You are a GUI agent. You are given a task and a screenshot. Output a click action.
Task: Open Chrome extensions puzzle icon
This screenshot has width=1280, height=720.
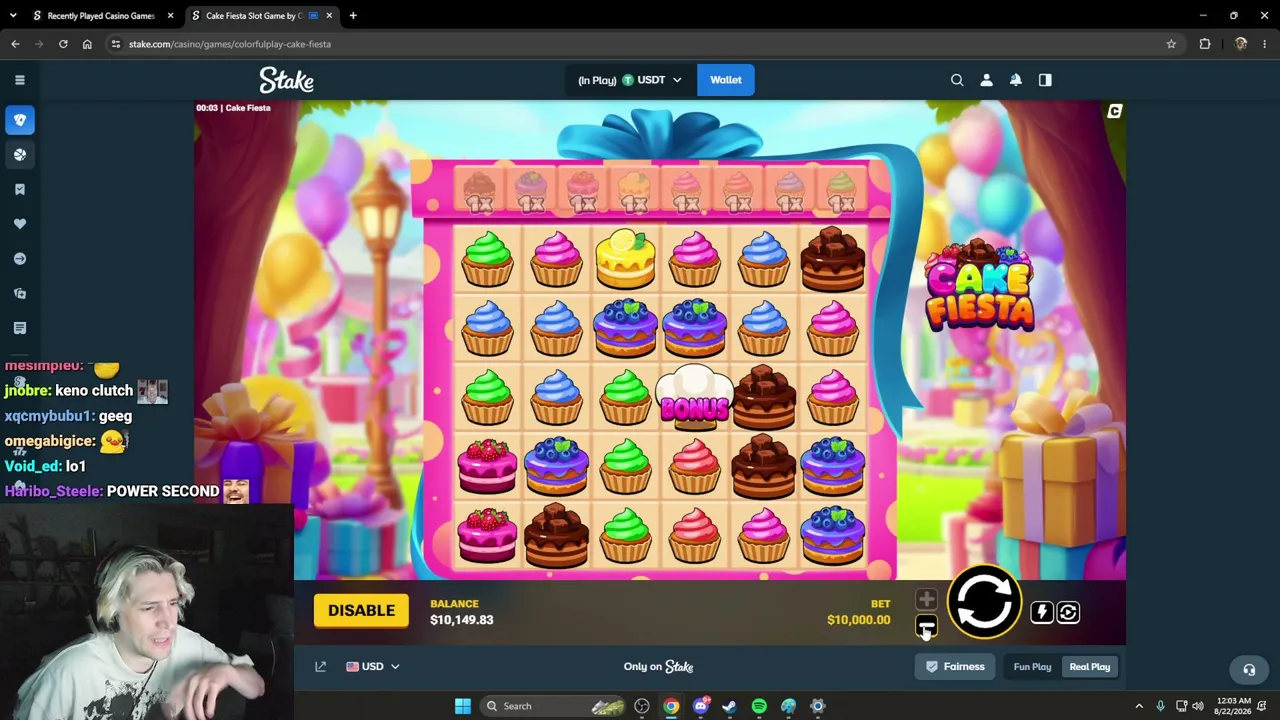(1205, 44)
